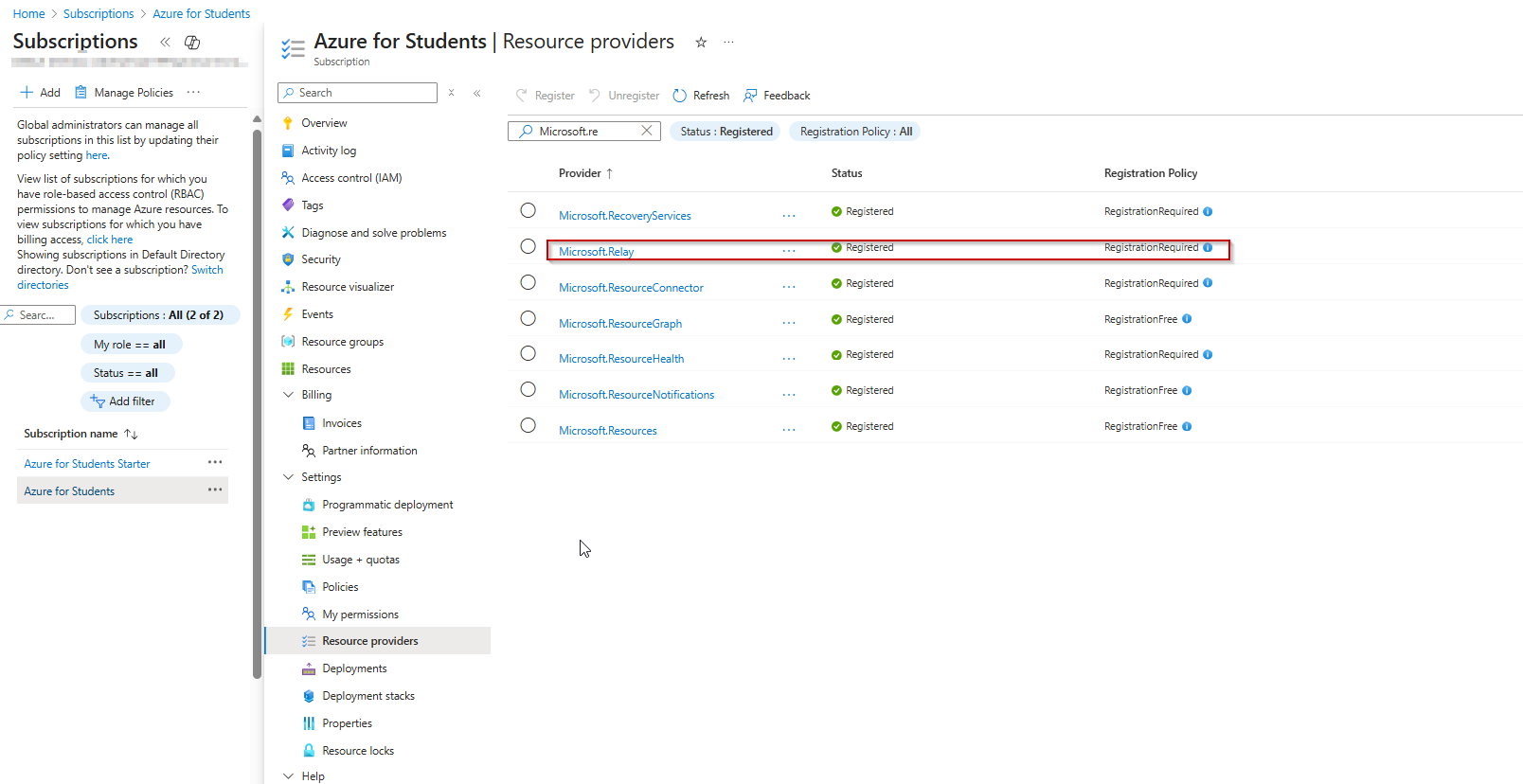Collapse the Billing menu section

click(x=288, y=395)
